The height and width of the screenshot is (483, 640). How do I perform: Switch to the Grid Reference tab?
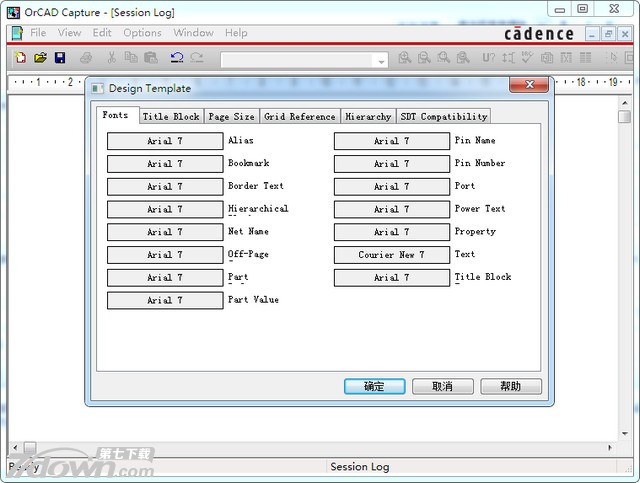click(x=299, y=117)
